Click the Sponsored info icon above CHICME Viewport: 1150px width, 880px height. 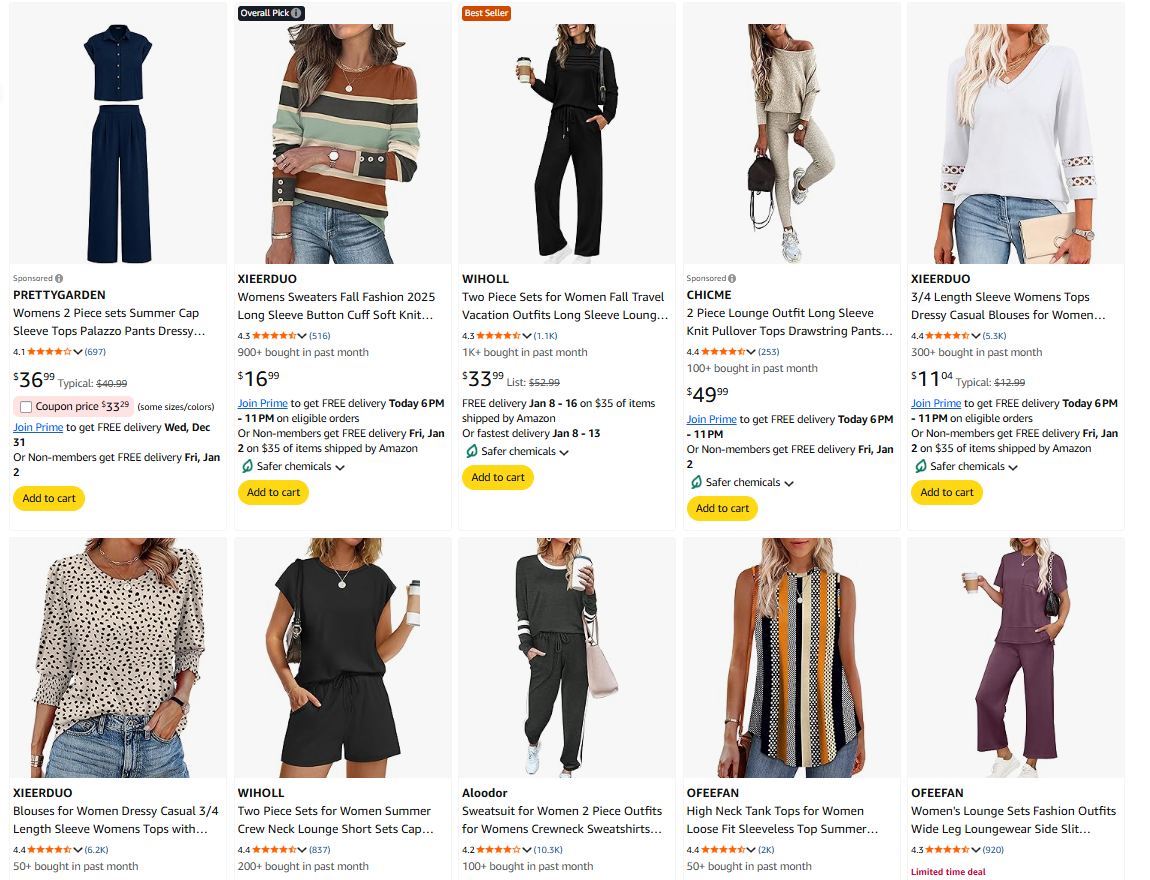733,278
